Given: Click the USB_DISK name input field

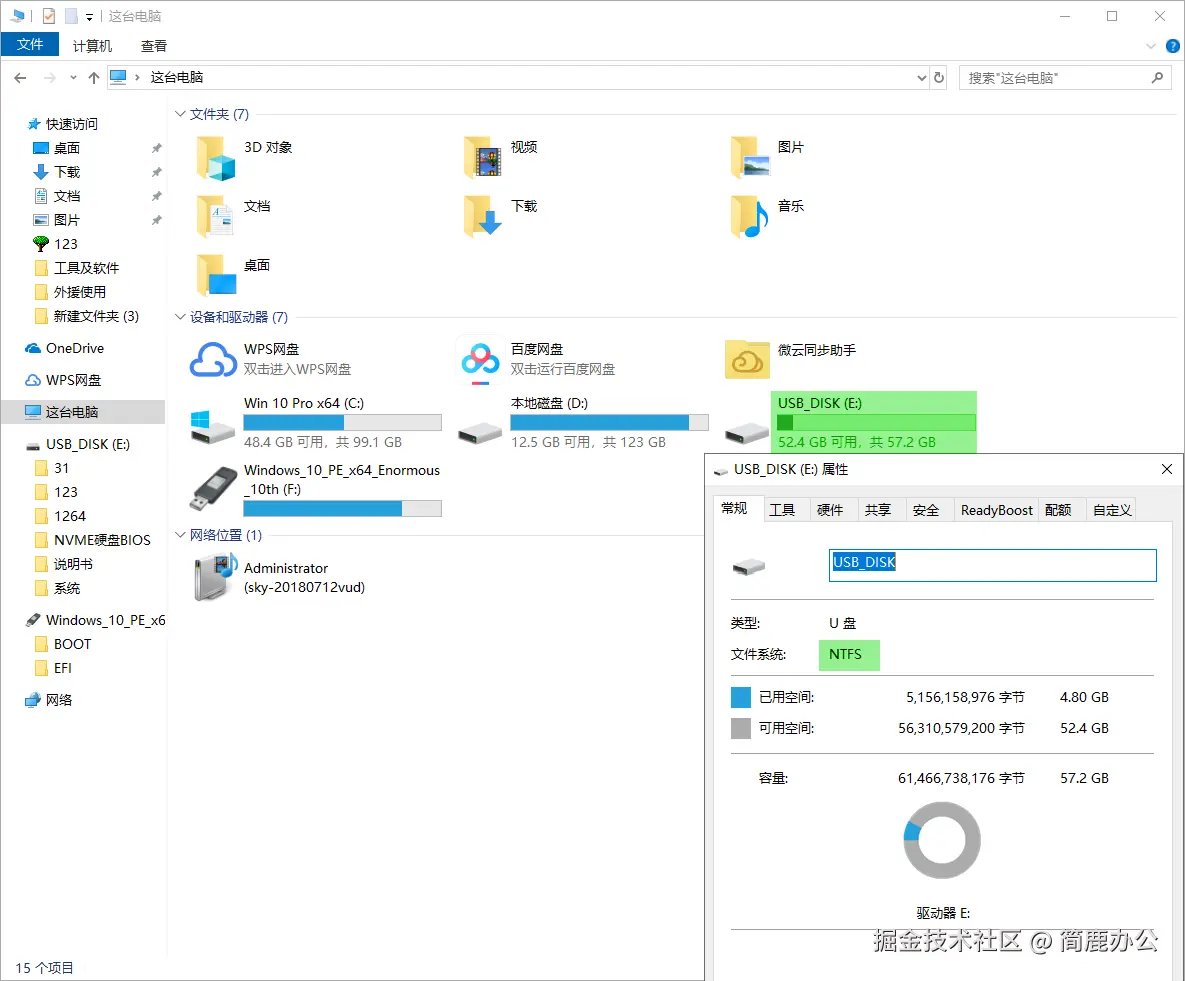Looking at the screenshot, I should tap(991, 564).
